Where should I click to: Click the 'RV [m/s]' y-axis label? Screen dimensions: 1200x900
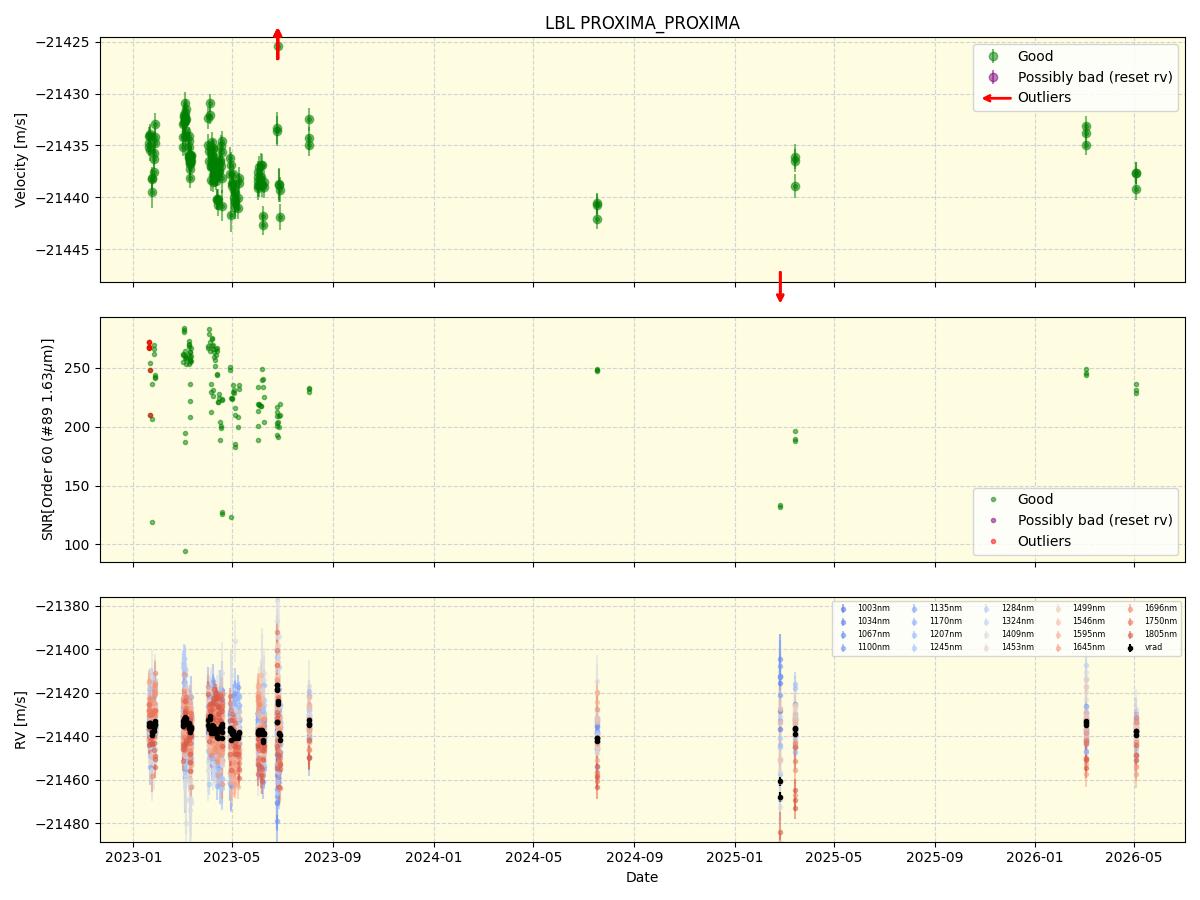click(x=21, y=720)
